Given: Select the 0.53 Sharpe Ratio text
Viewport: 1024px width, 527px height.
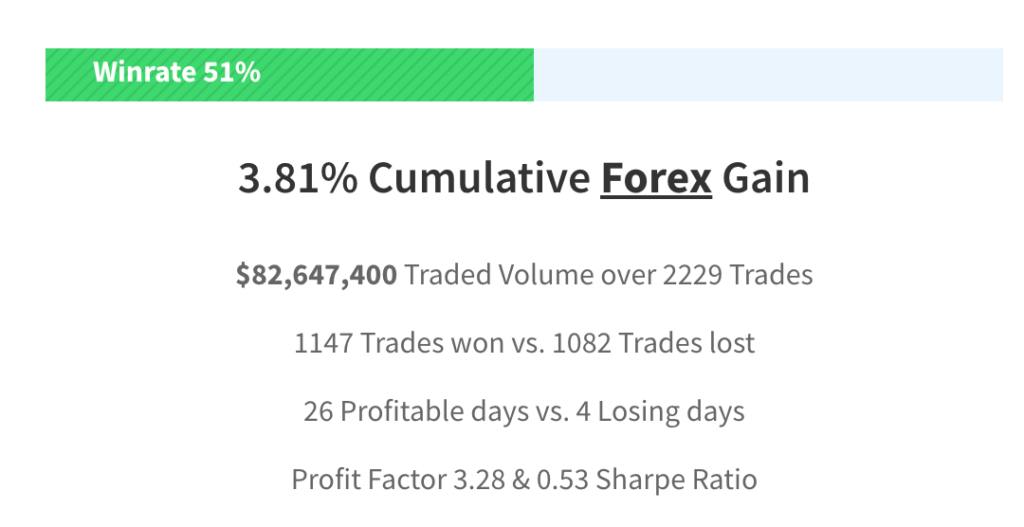Looking at the screenshot, I should (647, 479).
